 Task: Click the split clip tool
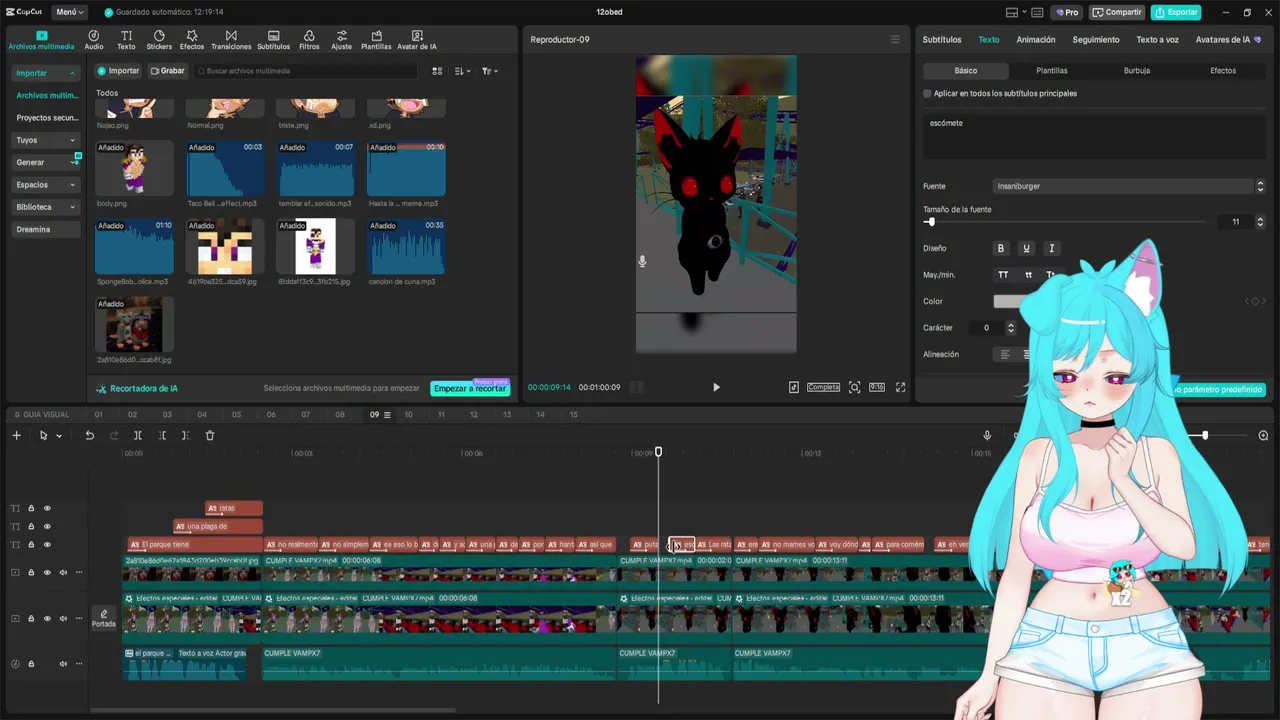click(x=138, y=435)
